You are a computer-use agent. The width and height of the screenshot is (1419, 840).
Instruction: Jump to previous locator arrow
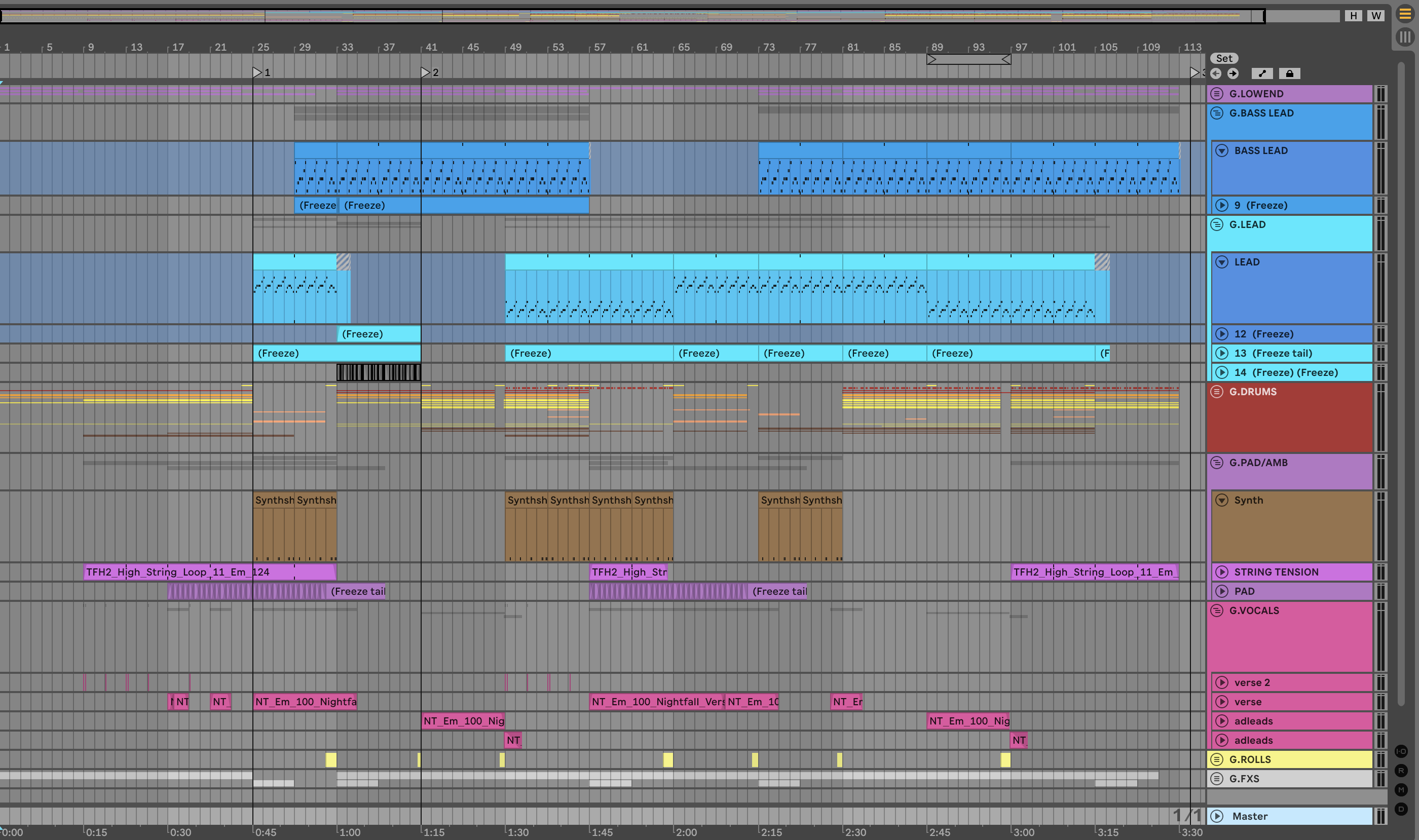[1216, 73]
